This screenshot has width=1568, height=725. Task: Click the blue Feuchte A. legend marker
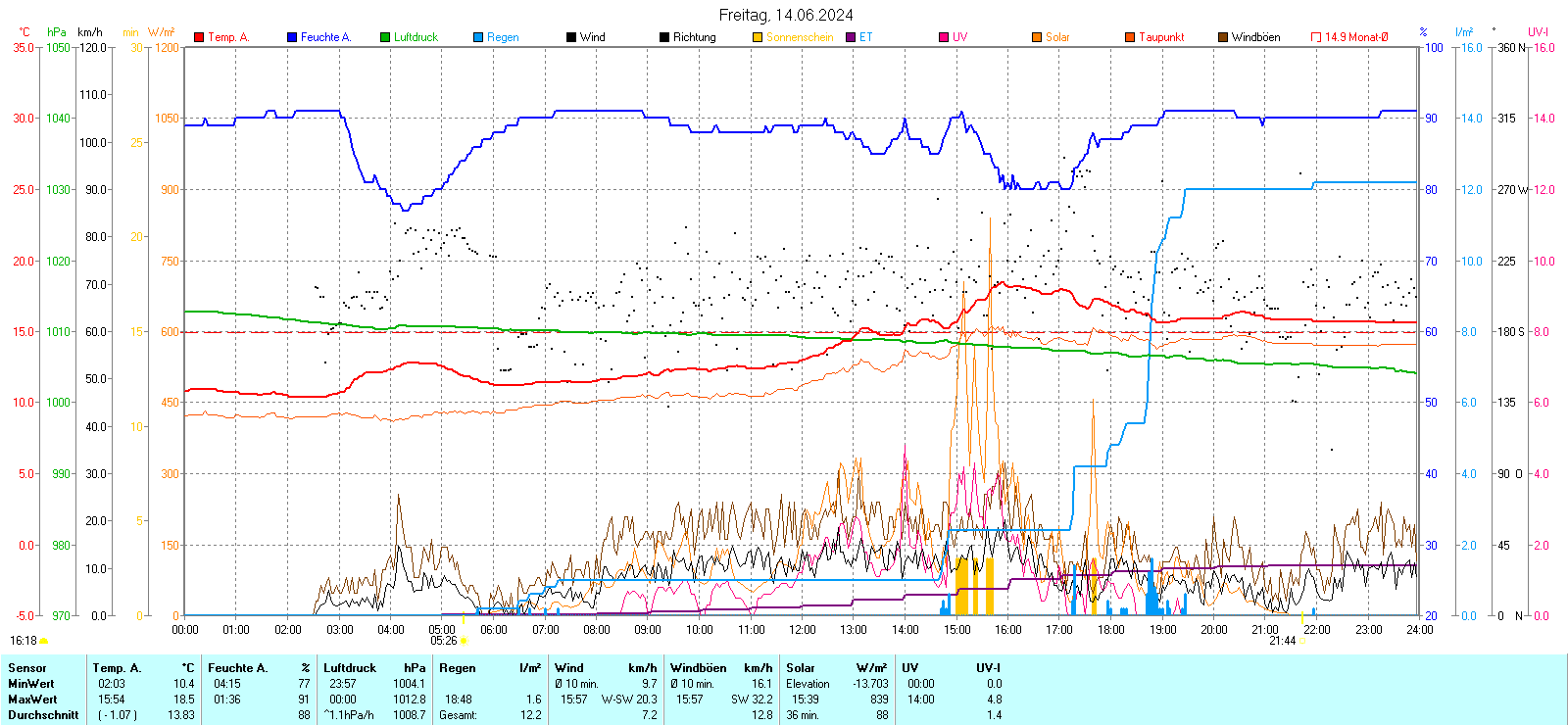[292, 37]
